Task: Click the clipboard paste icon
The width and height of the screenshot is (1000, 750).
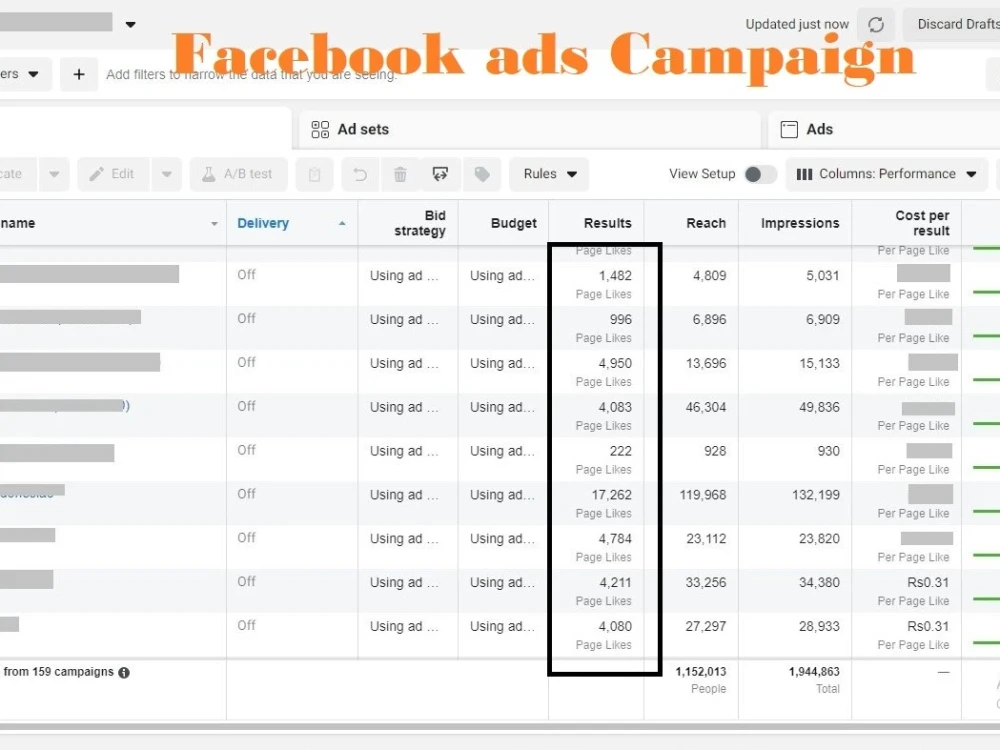Action: click(x=314, y=175)
